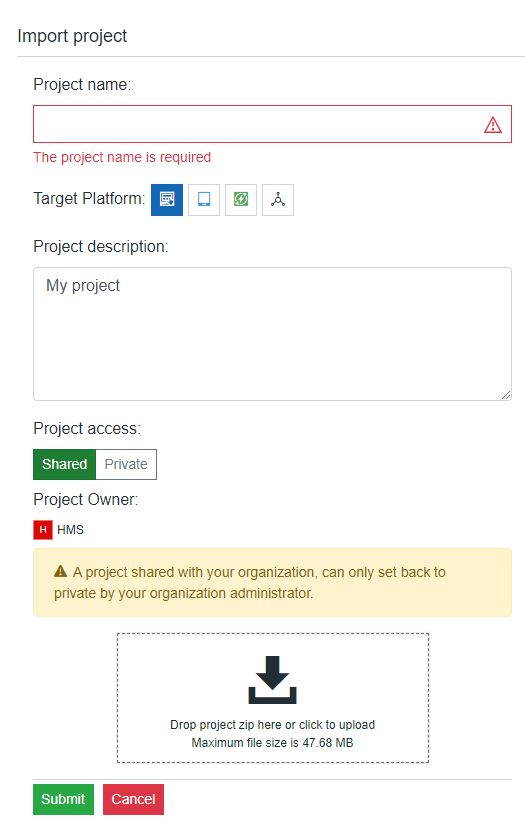Select the web application target platform icon
The height and width of the screenshot is (822, 525).
coord(167,200)
